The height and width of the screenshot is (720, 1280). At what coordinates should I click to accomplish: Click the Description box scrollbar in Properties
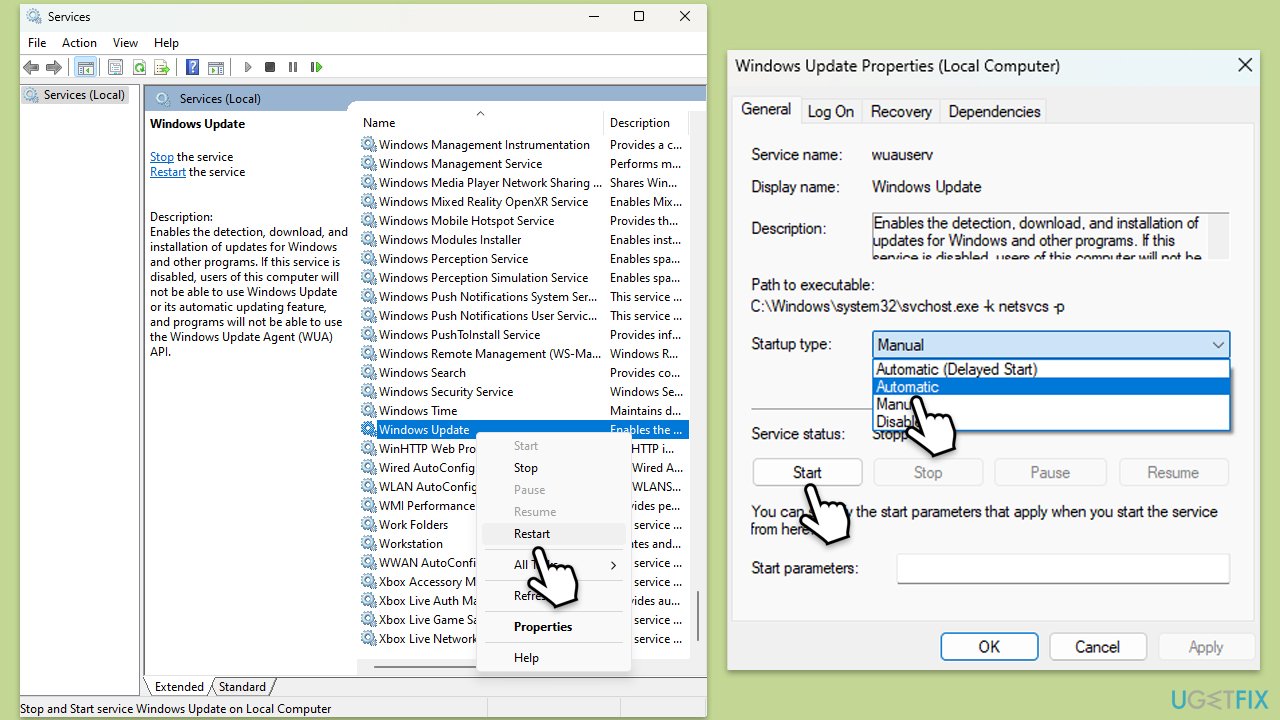pyautogui.click(x=1218, y=236)
